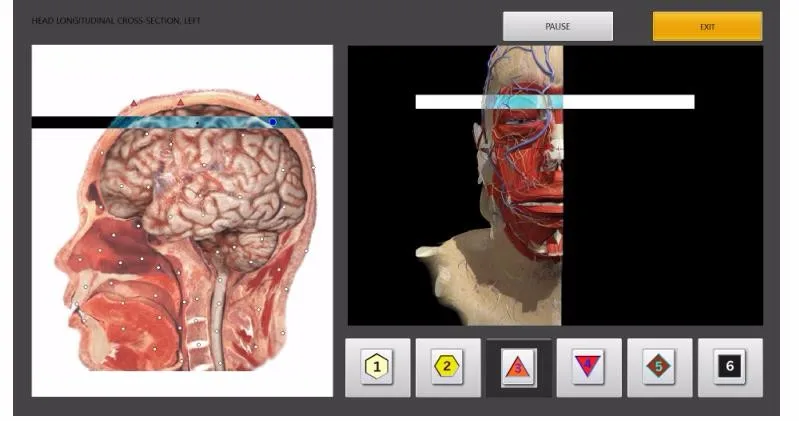Click the orange EXIT button

click(x=707, y=27)
